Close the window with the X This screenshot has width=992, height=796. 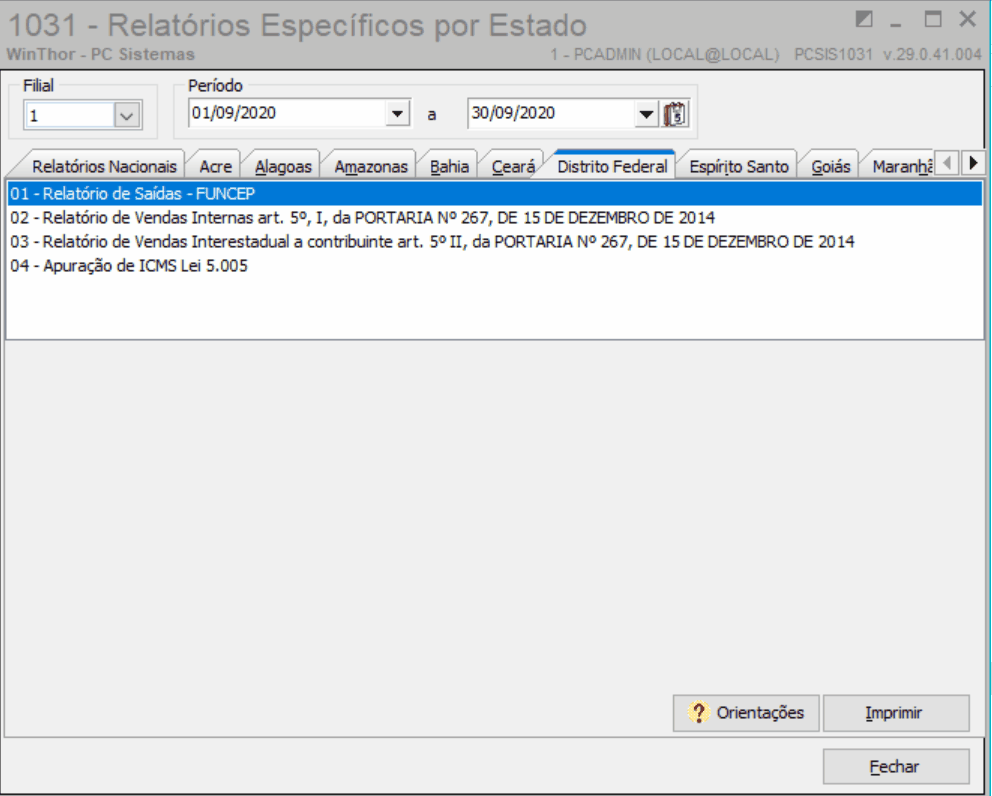967,19
